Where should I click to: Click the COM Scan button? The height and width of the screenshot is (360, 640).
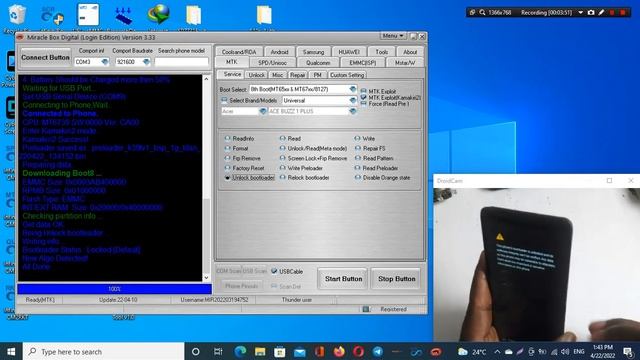click(228, 271)
